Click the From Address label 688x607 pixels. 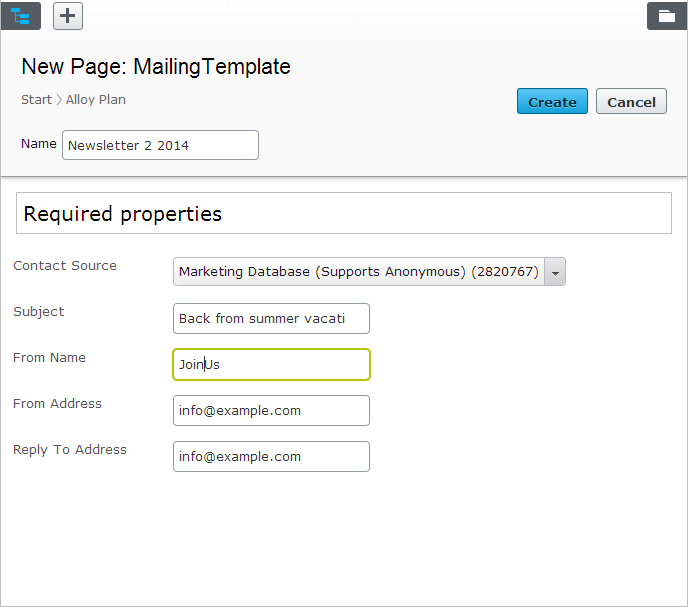pos(57,404)
